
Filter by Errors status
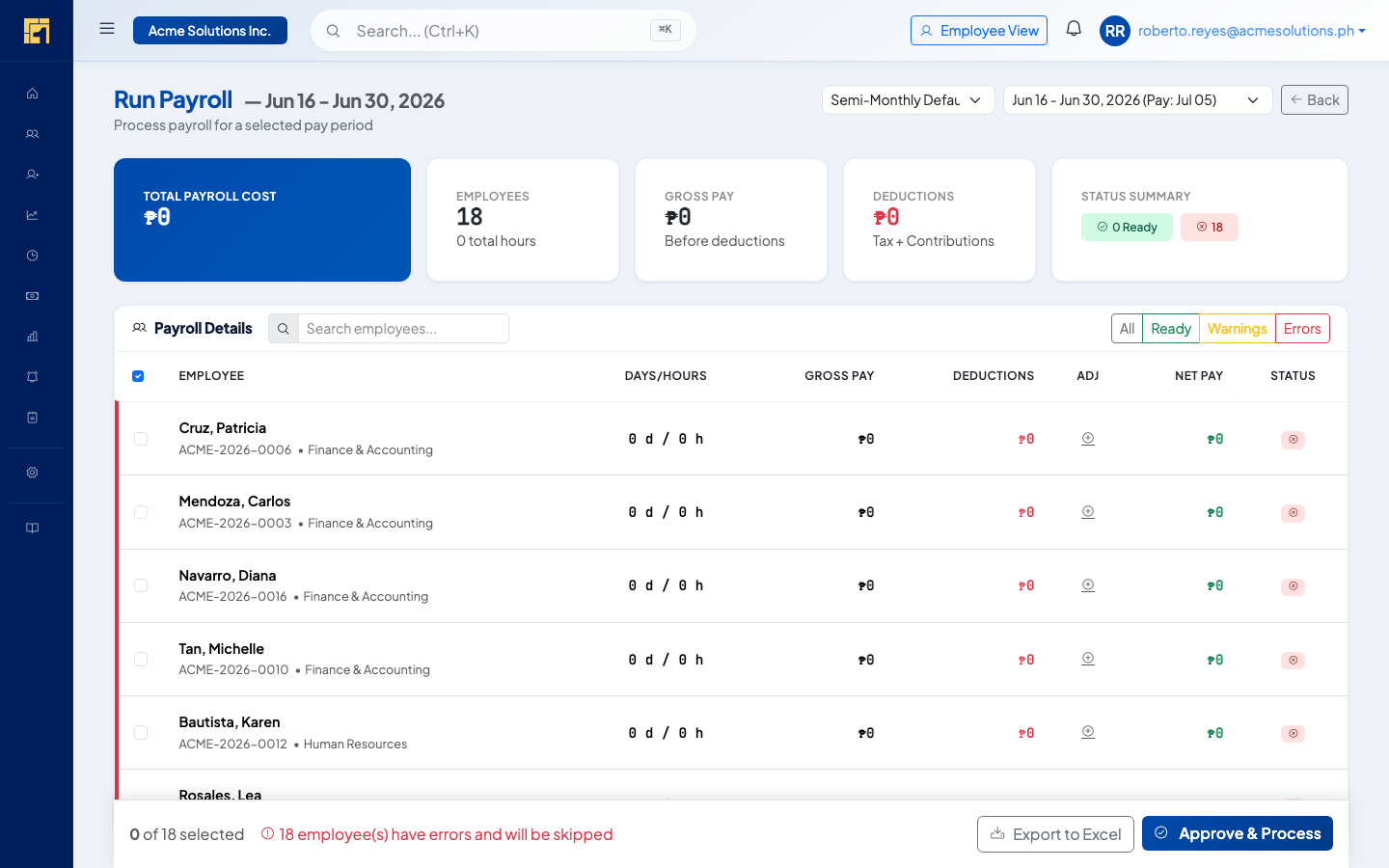click(x=1302, y=329)
